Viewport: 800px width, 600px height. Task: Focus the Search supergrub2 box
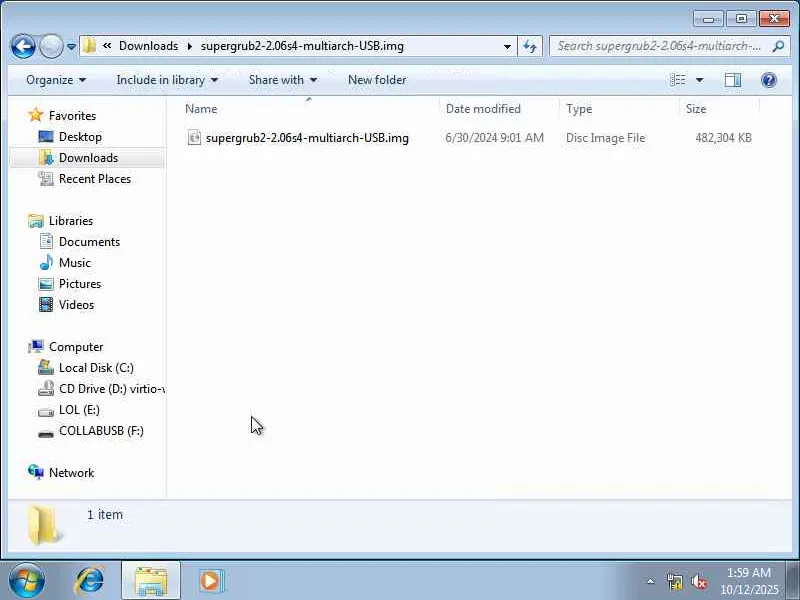660,46
